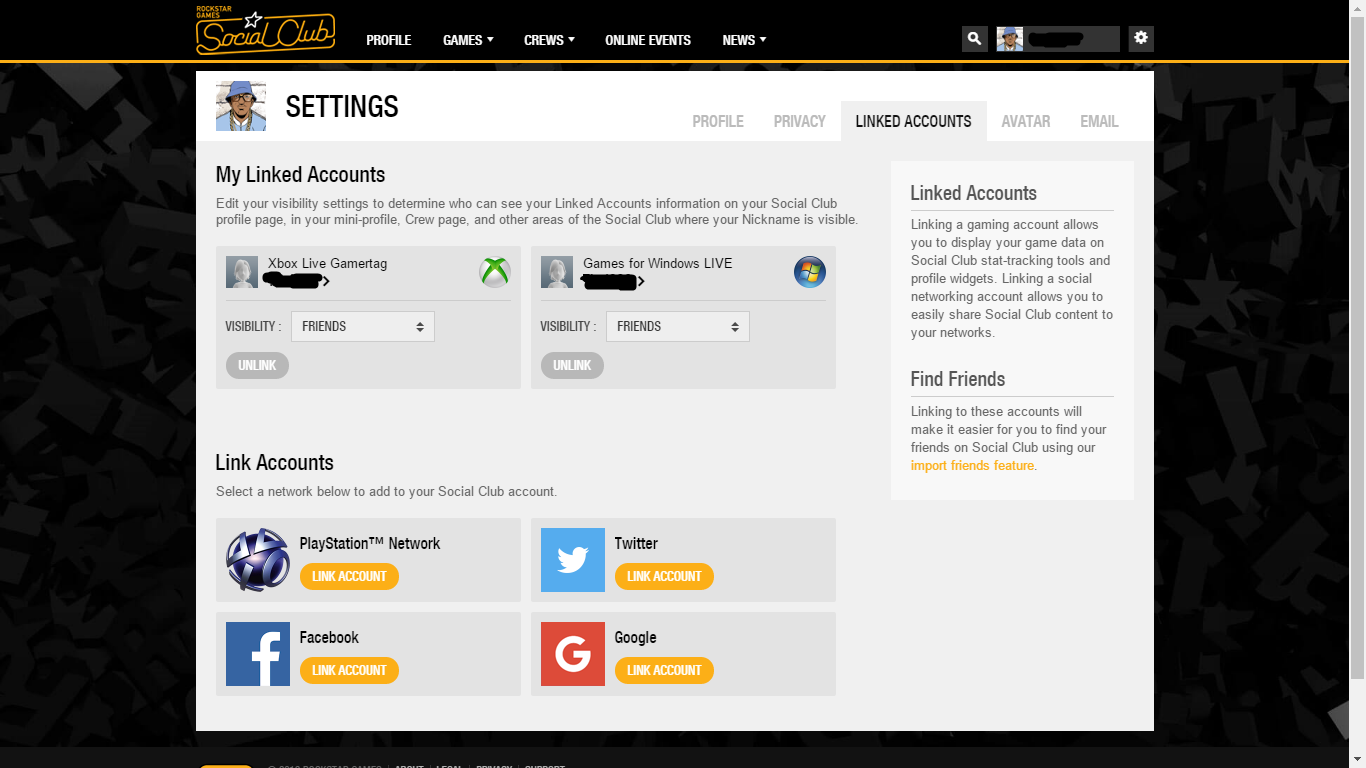This screenshot has height=768, width=1366.
Task: Link a Google account
Action: (x=664, y=670)
